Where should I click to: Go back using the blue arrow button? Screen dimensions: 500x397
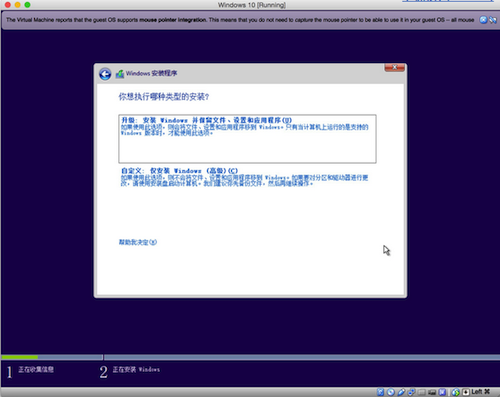[105, 74]
